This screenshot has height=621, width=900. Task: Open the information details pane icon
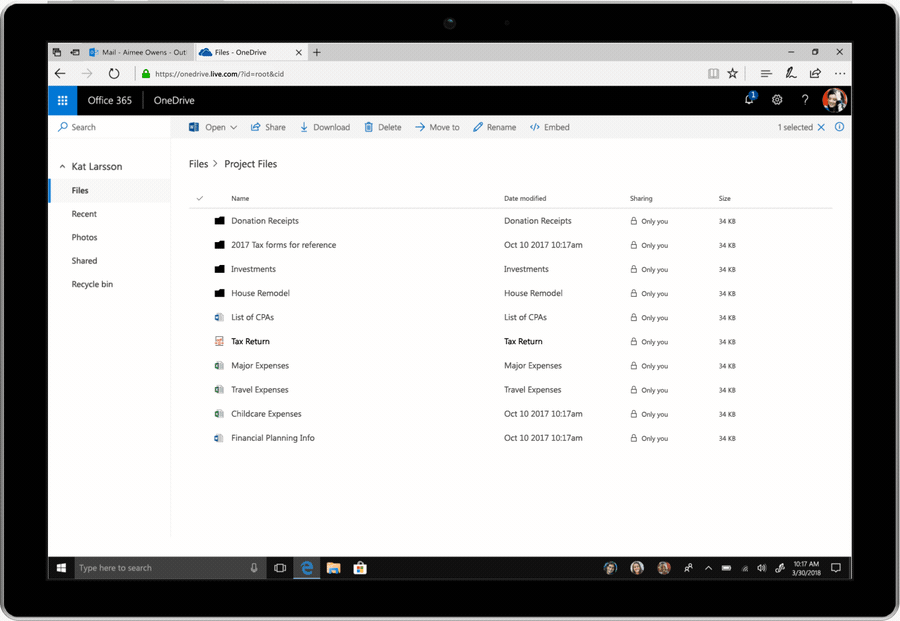click(839, 127)
